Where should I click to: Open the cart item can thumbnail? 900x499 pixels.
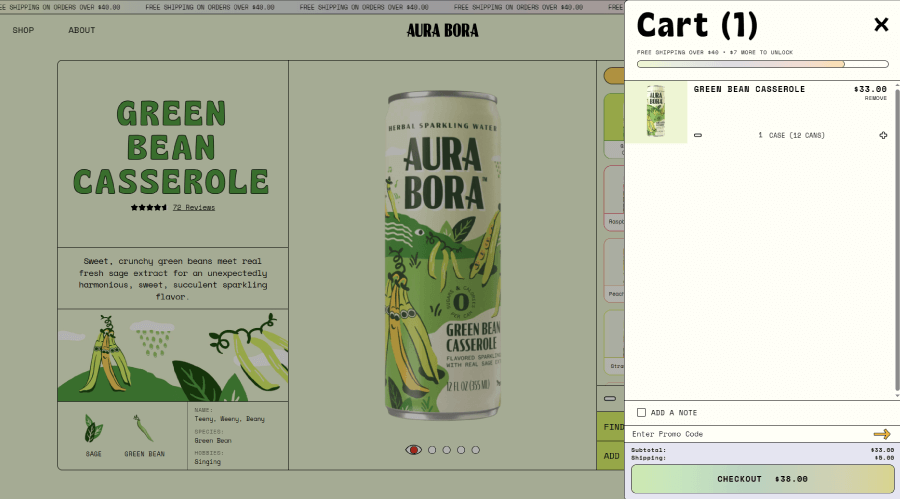click(656, 111)
